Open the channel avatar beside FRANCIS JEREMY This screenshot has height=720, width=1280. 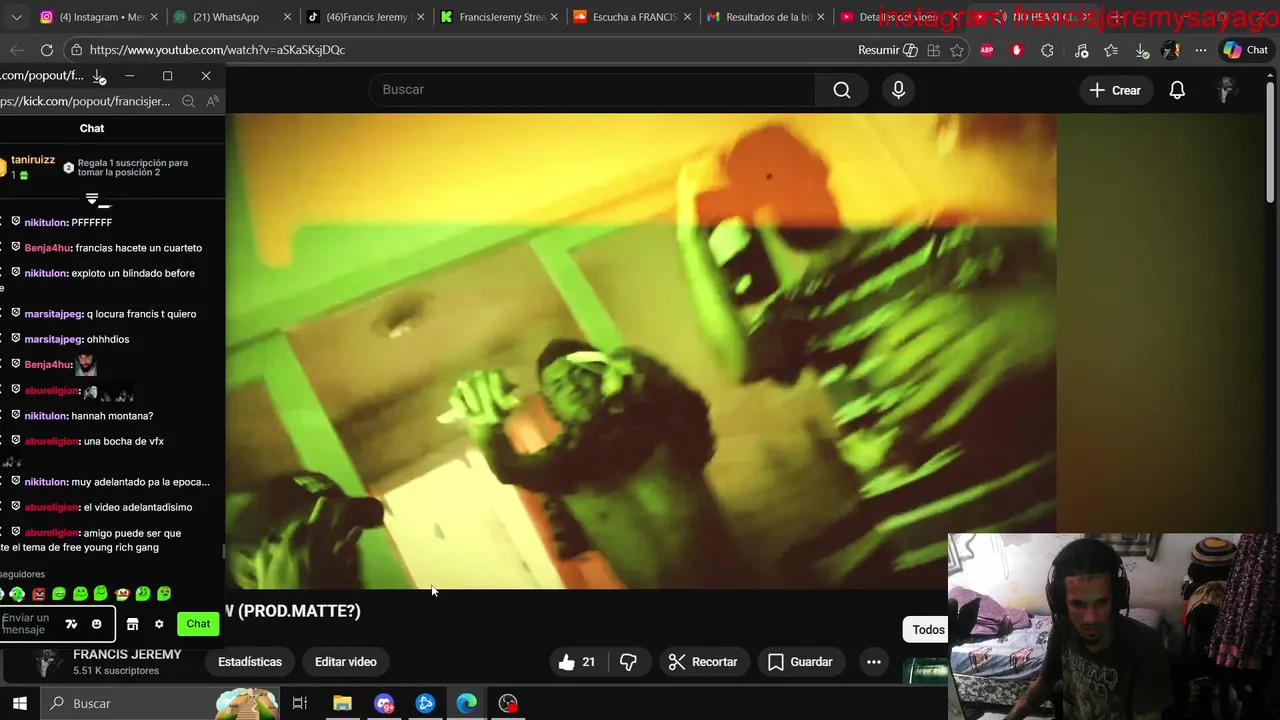(46, 662)
